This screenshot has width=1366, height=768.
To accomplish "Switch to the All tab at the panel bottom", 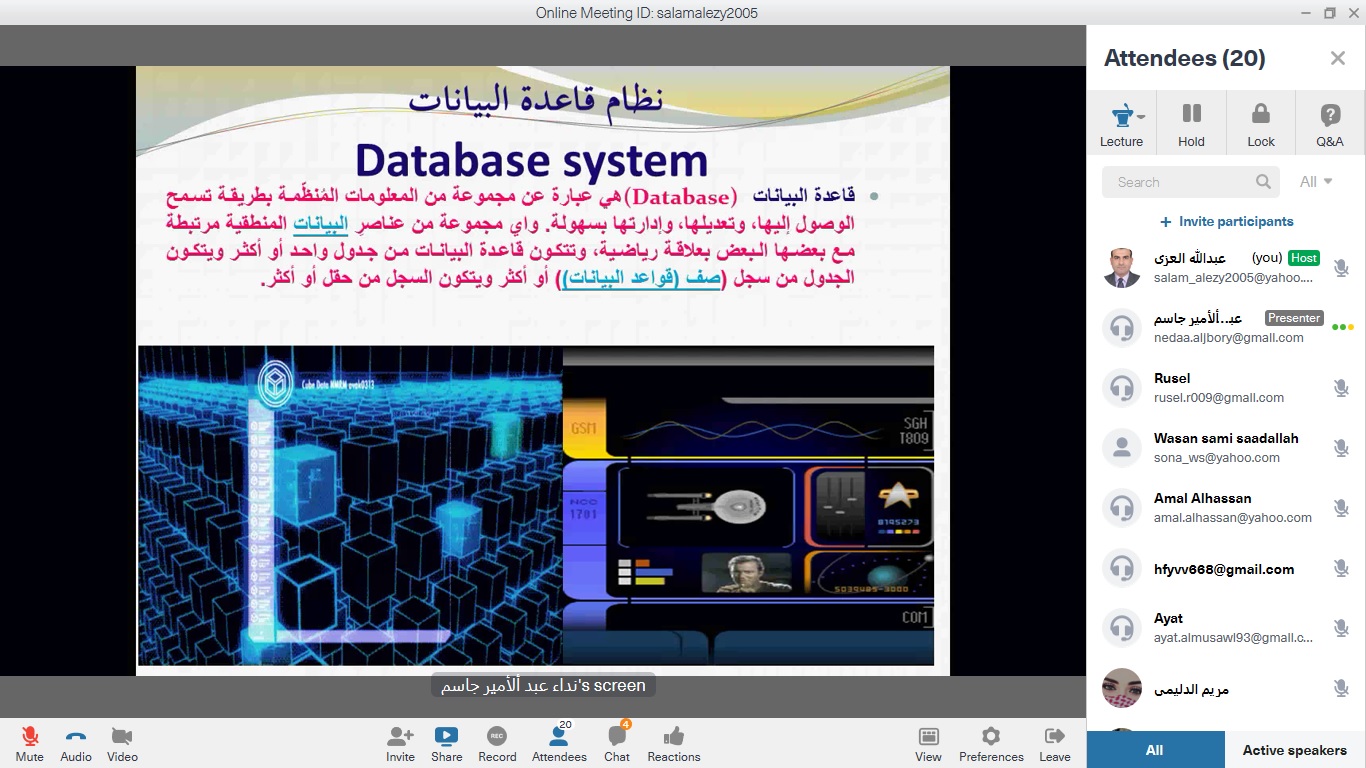I will click(x=1155, y=750).
